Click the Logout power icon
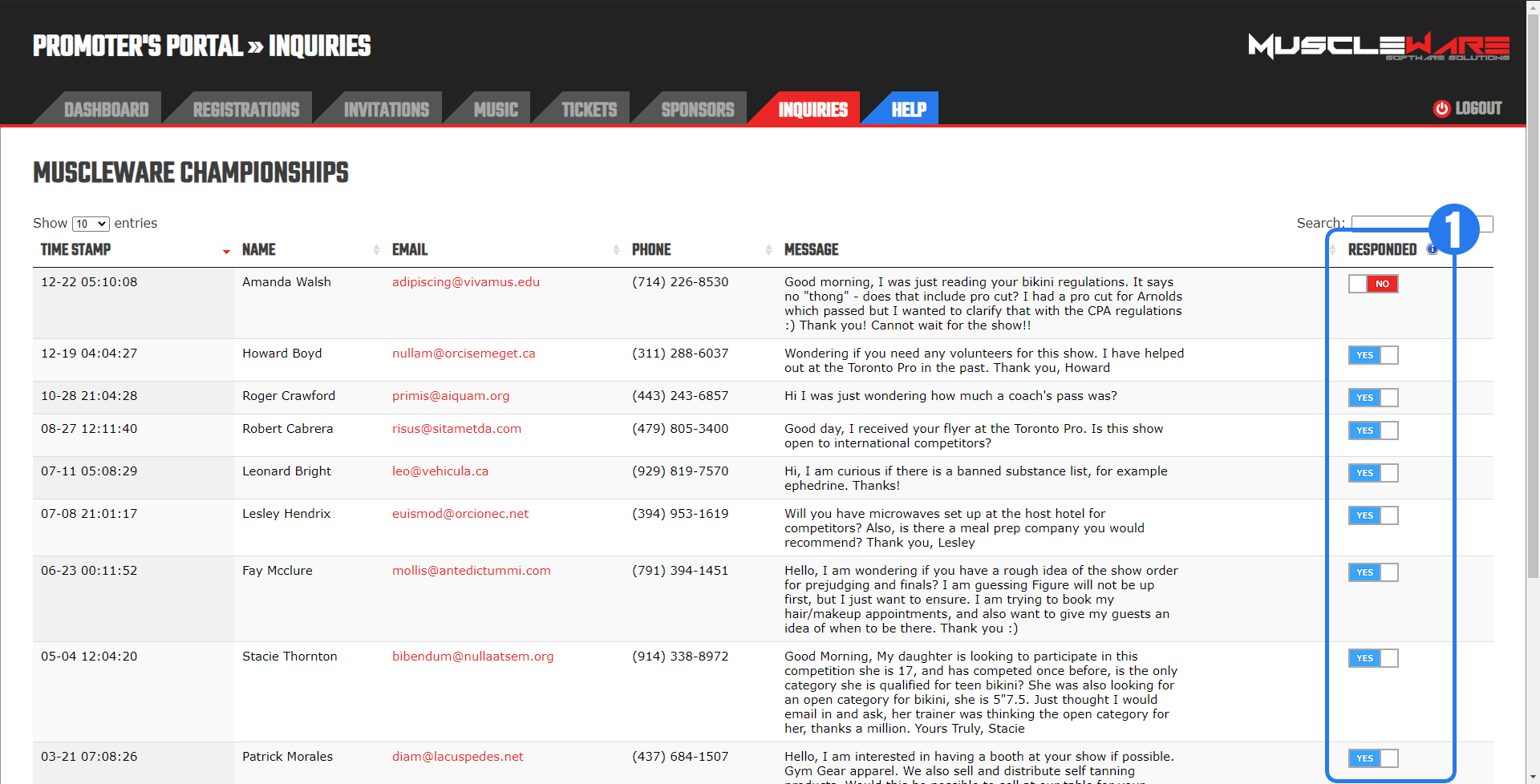This screenshot has width=1540, height=784. (x=1441, y=109)
